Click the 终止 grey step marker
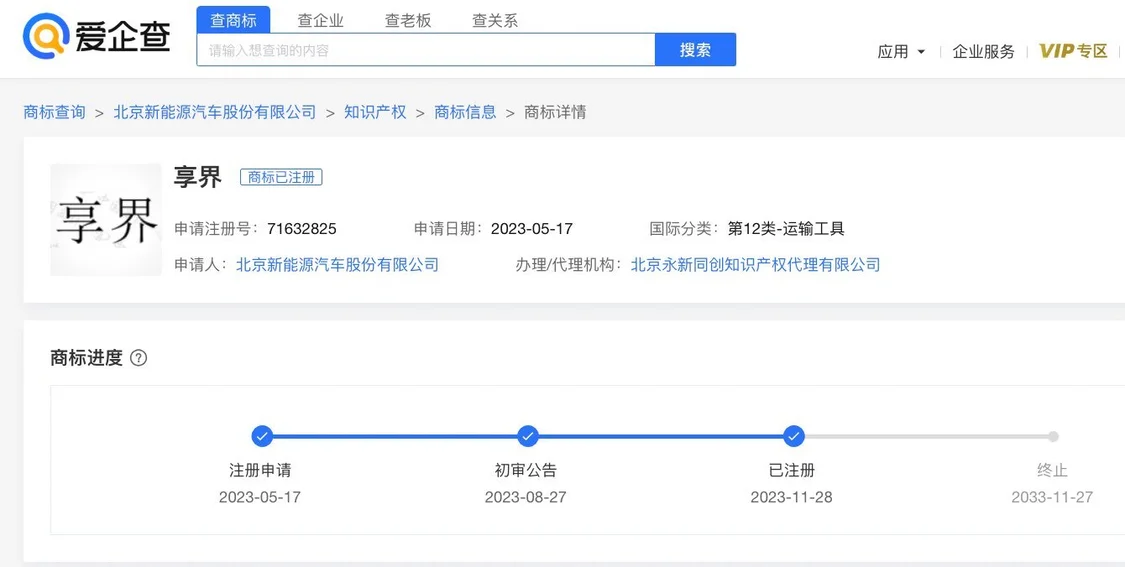This screenshot has height=567, width=1125. pyautogui.click(x=1053, y=436)
